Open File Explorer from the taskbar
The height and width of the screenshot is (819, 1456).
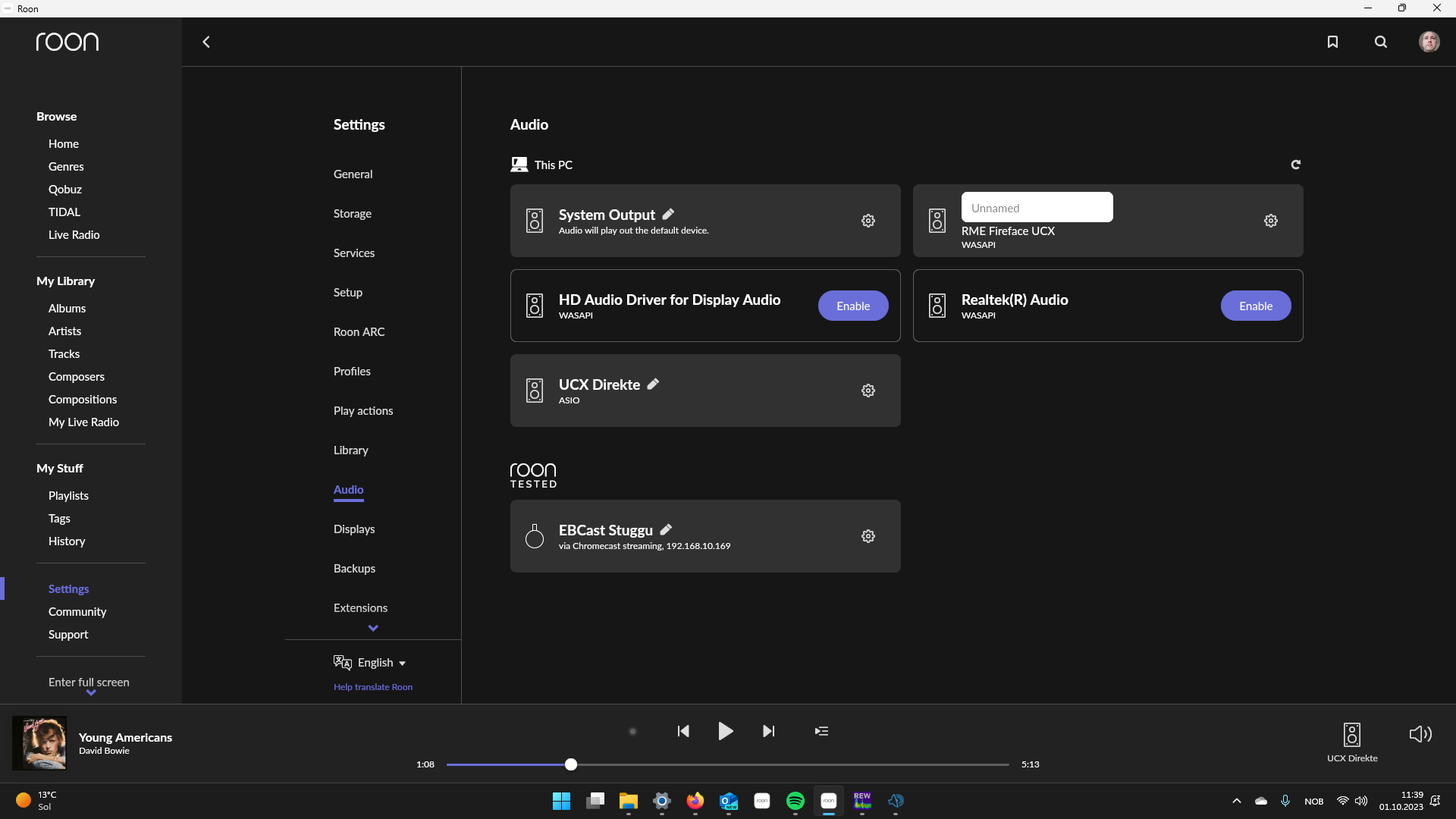click(629, 801)
